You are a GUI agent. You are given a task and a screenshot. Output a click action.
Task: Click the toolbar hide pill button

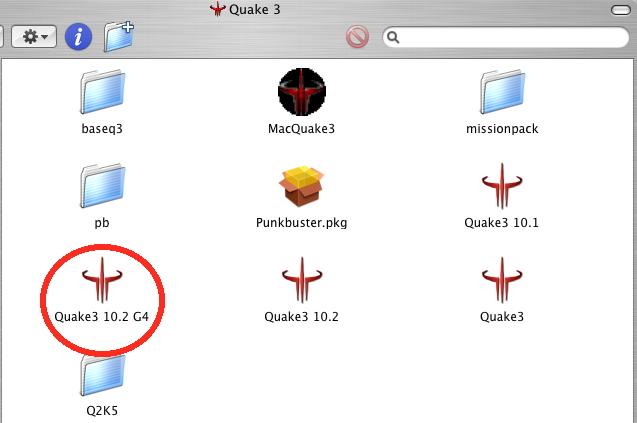tap(621, 10)
